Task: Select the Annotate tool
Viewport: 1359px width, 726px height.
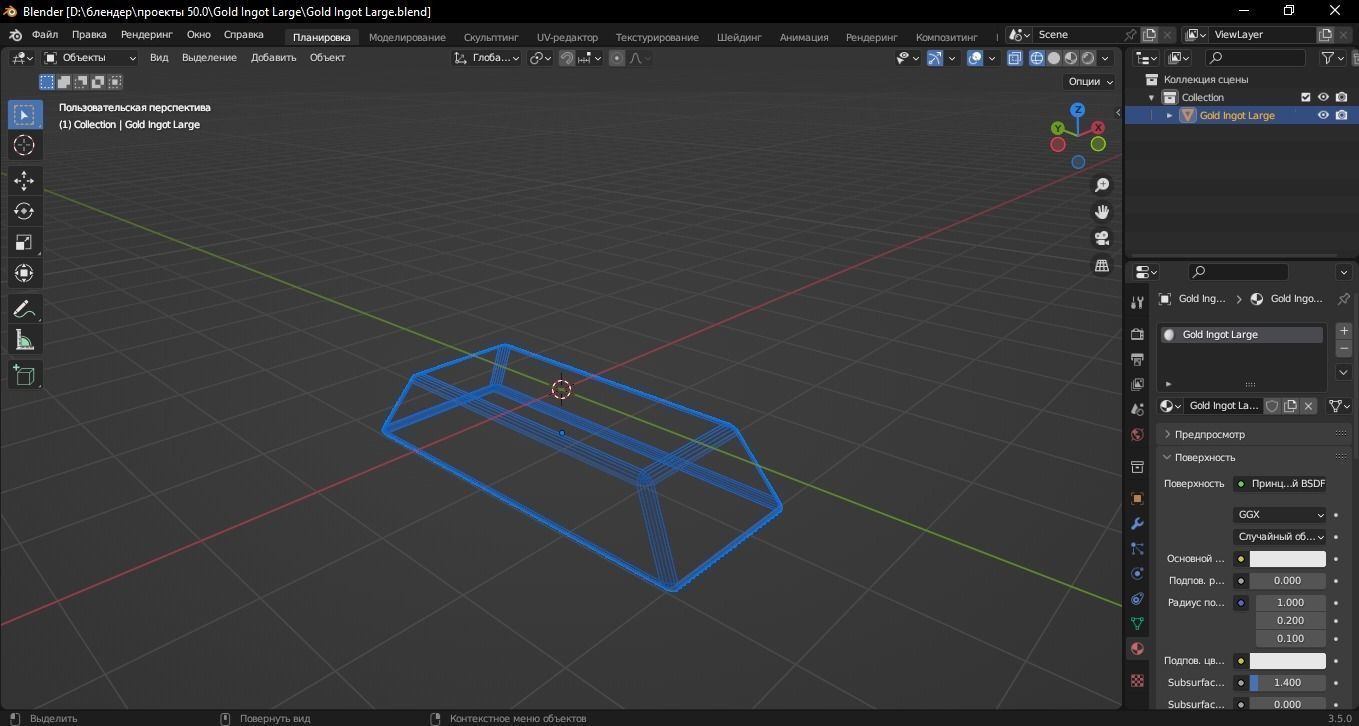Action: (x=24, y=309)
